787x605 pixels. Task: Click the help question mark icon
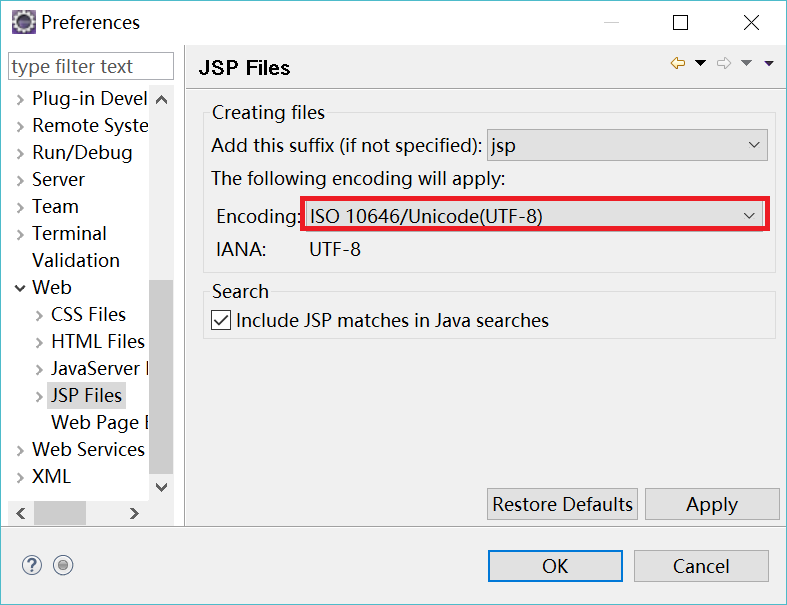click(x=32, y=566)
